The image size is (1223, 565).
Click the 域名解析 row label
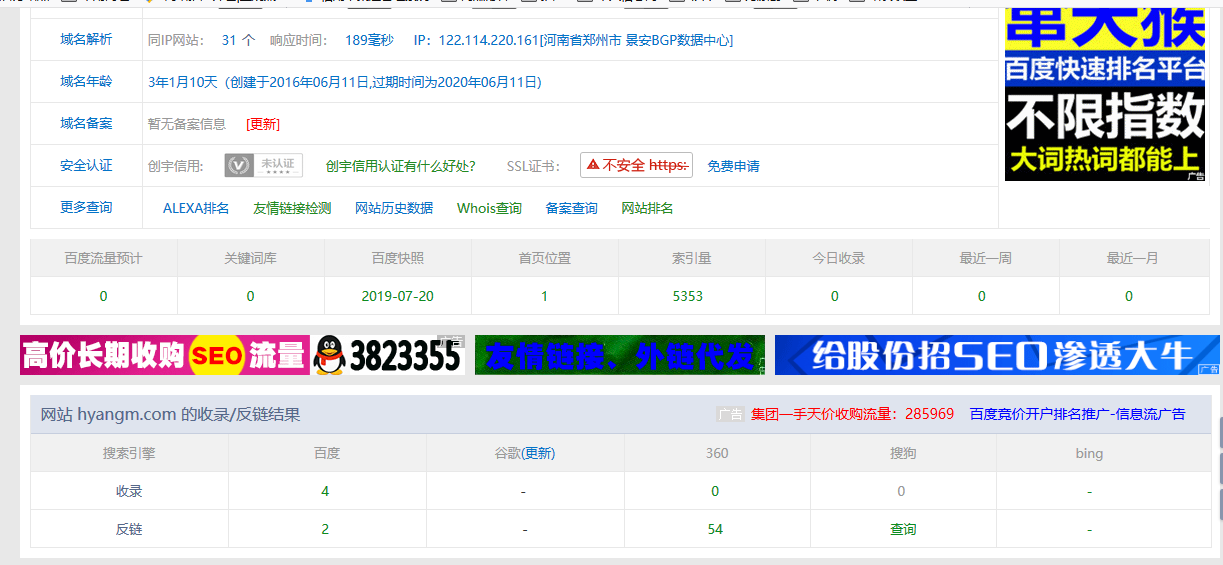pyautogui.click(x=86, y=39)
